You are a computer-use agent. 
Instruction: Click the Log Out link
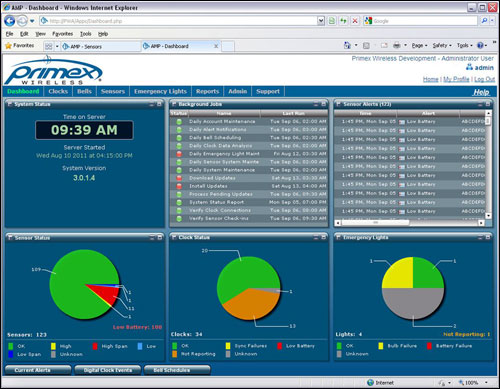484,79
